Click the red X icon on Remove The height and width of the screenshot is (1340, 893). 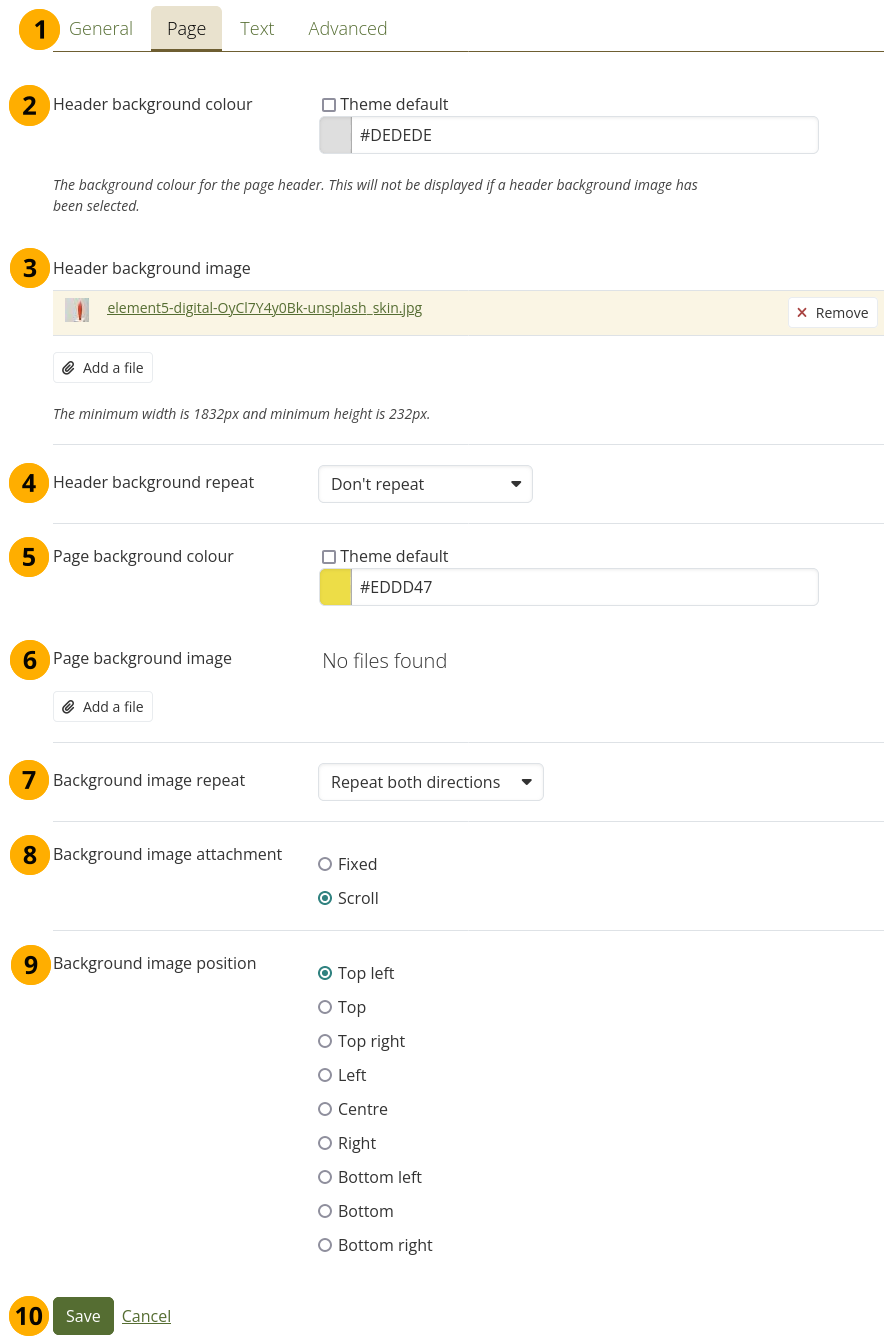802,313
